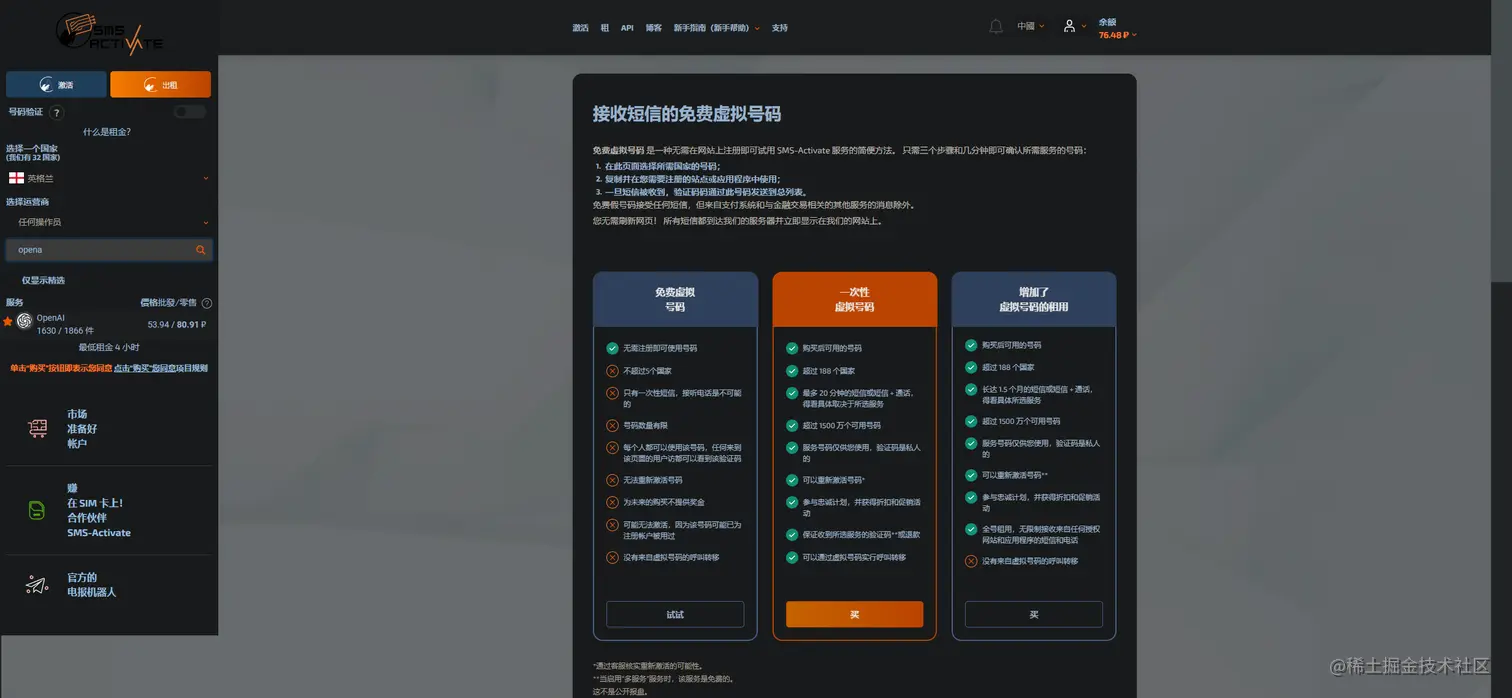
Task: Open 博客 in the top navigation
Action: point(654,28)
